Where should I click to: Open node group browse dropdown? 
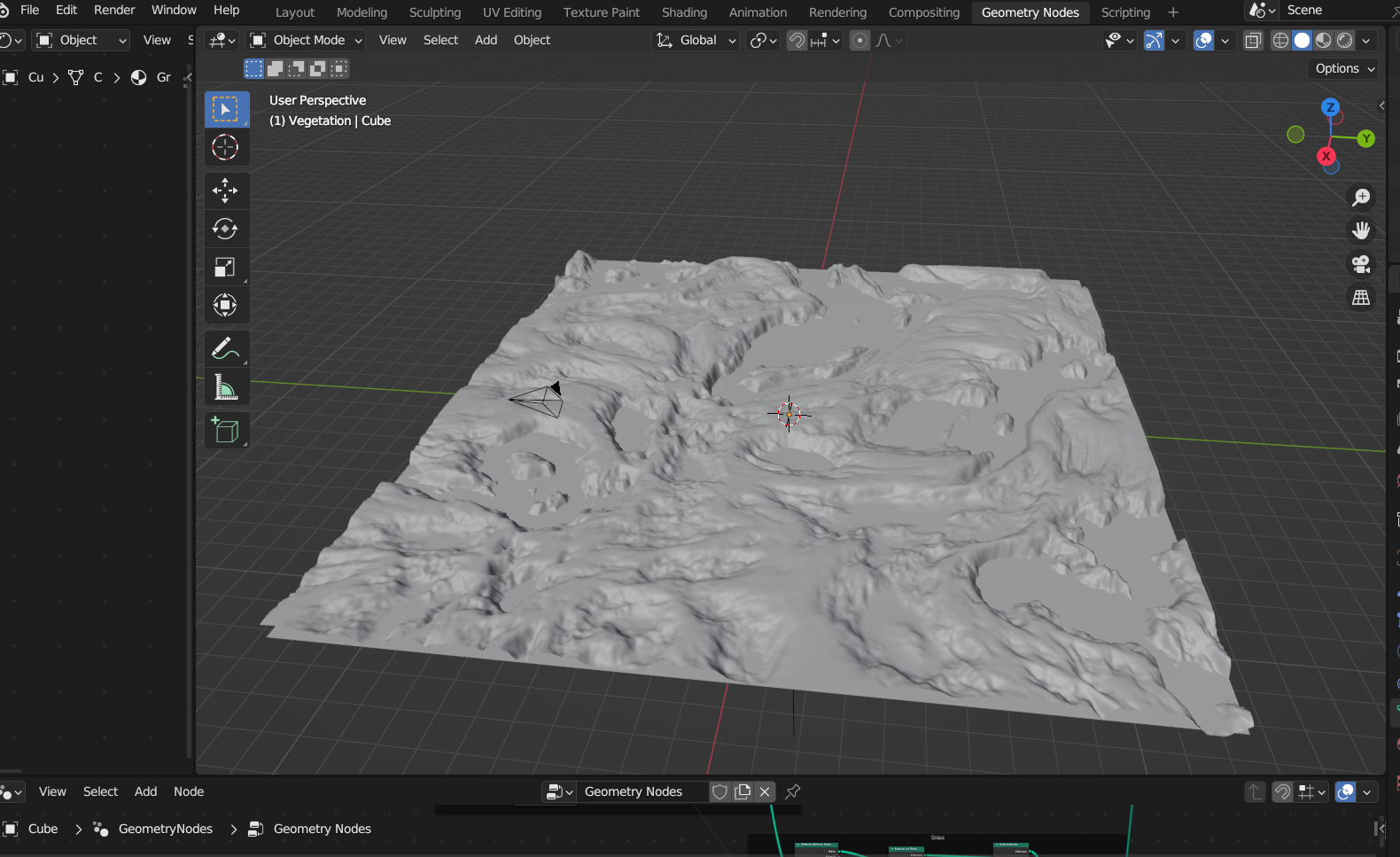click(x=560, y=791)
